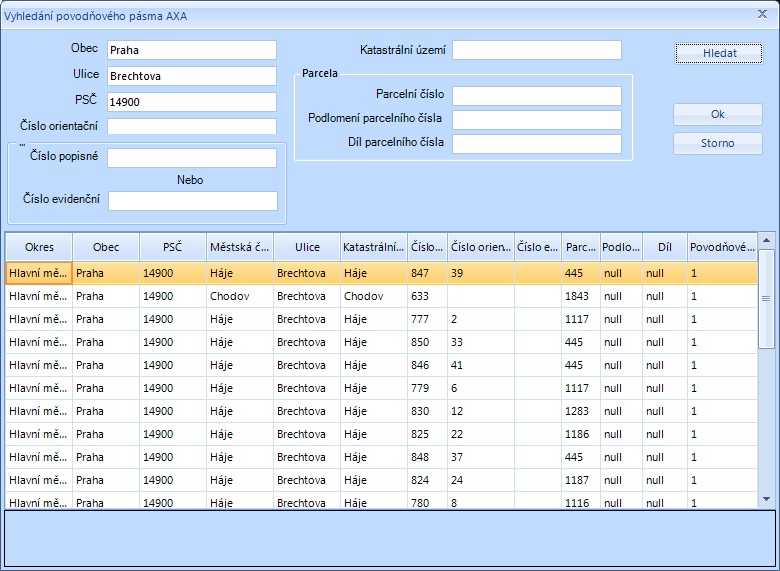Select the row with Číslo 848
Viewport: 780px width, 571px height.
(382, 457)
